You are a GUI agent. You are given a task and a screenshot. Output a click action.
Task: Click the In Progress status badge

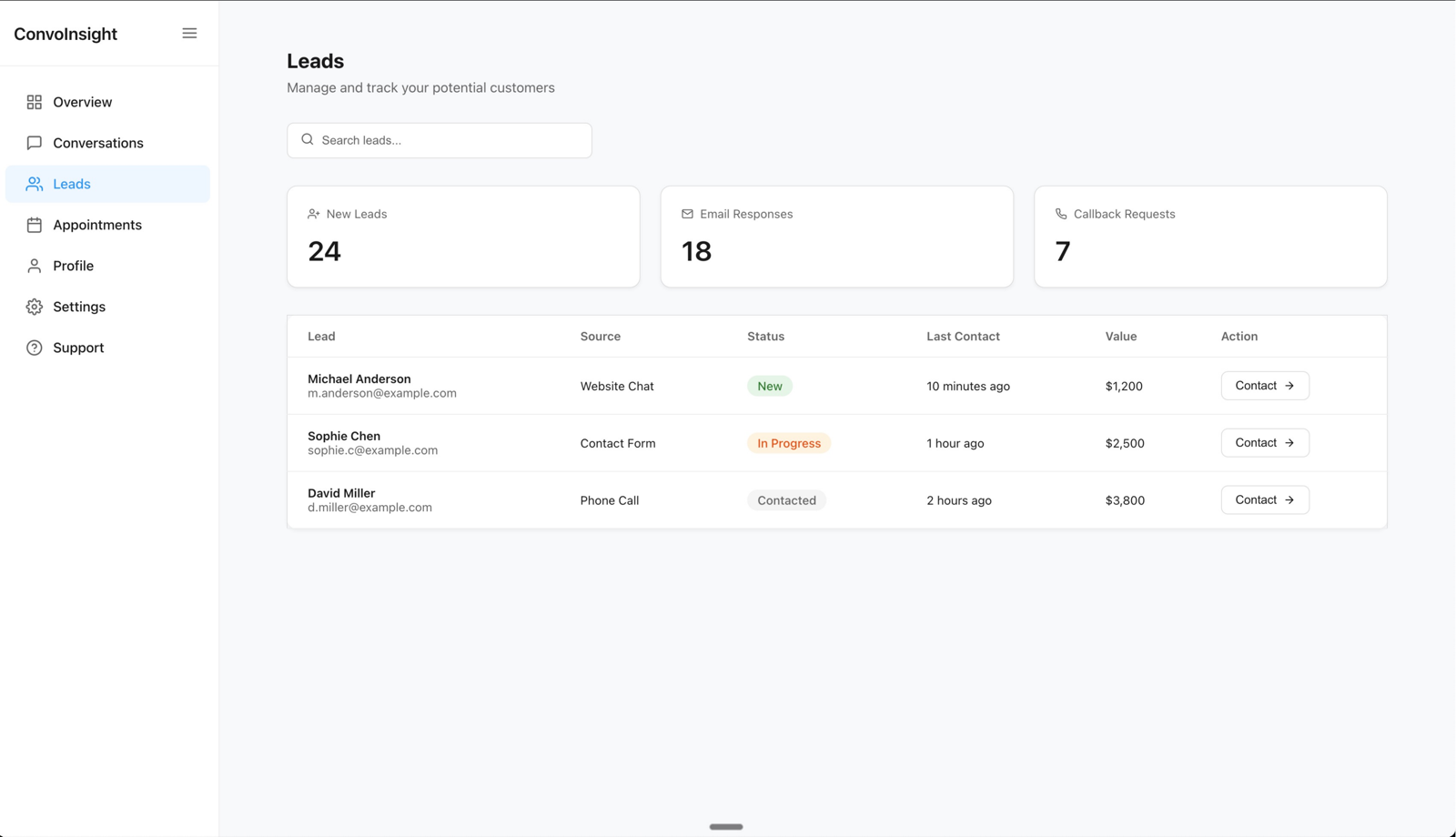click(789, 443)
